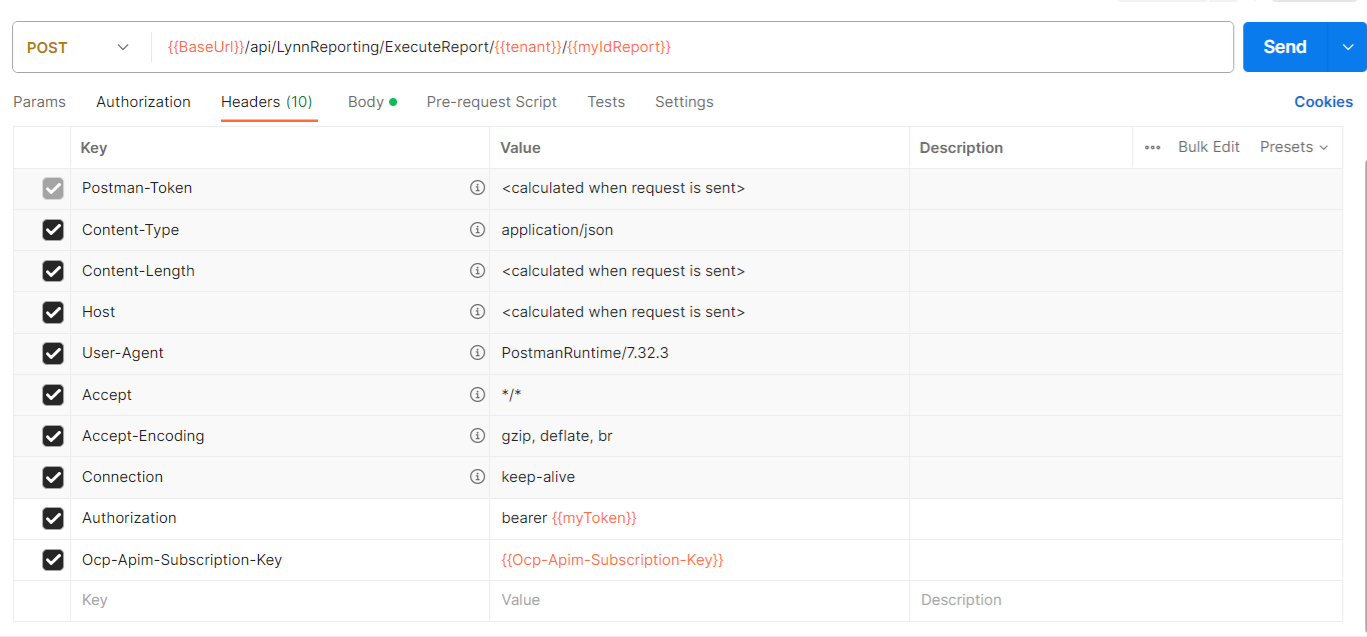Open the POST method dropdown

pyautogui.click(x=80, y=47)
